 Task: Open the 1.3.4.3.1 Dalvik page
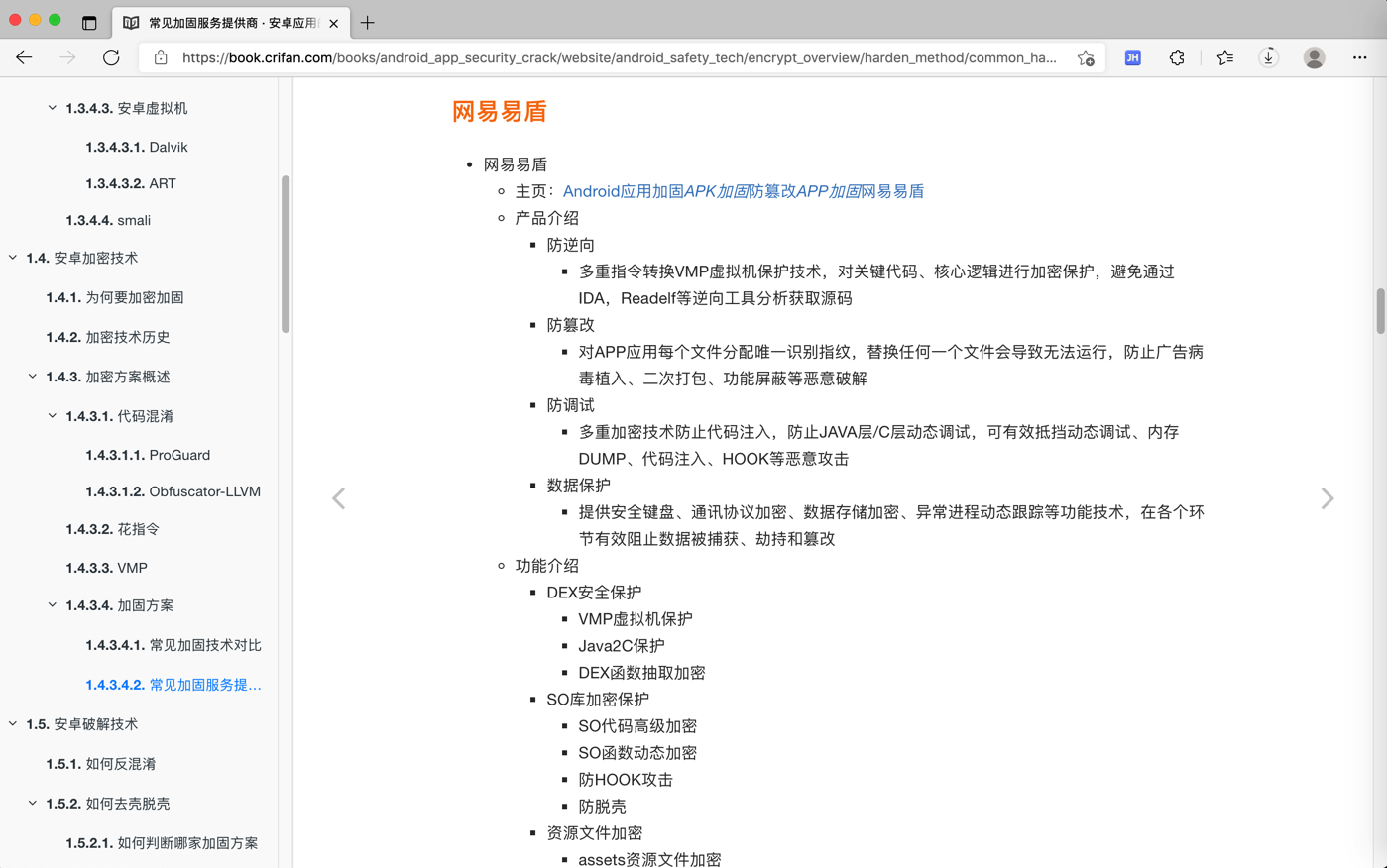137,147
